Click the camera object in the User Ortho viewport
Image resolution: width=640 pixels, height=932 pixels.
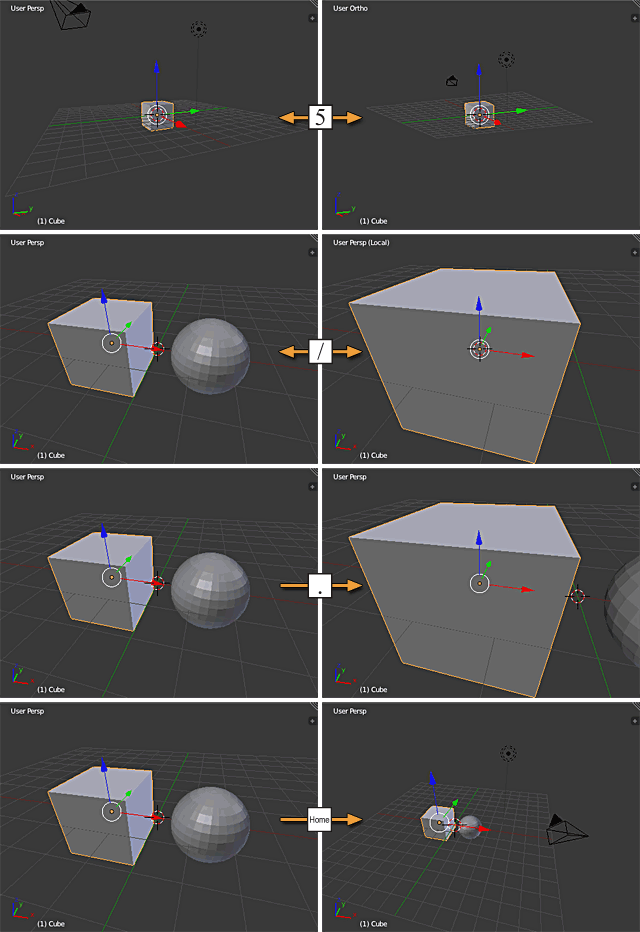(x=452, y=81)
